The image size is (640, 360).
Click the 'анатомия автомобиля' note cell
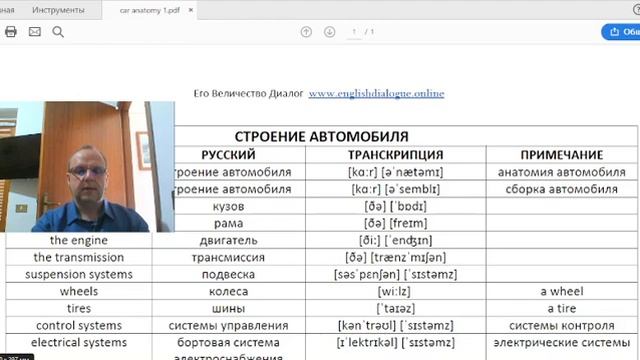coord(562,172)
